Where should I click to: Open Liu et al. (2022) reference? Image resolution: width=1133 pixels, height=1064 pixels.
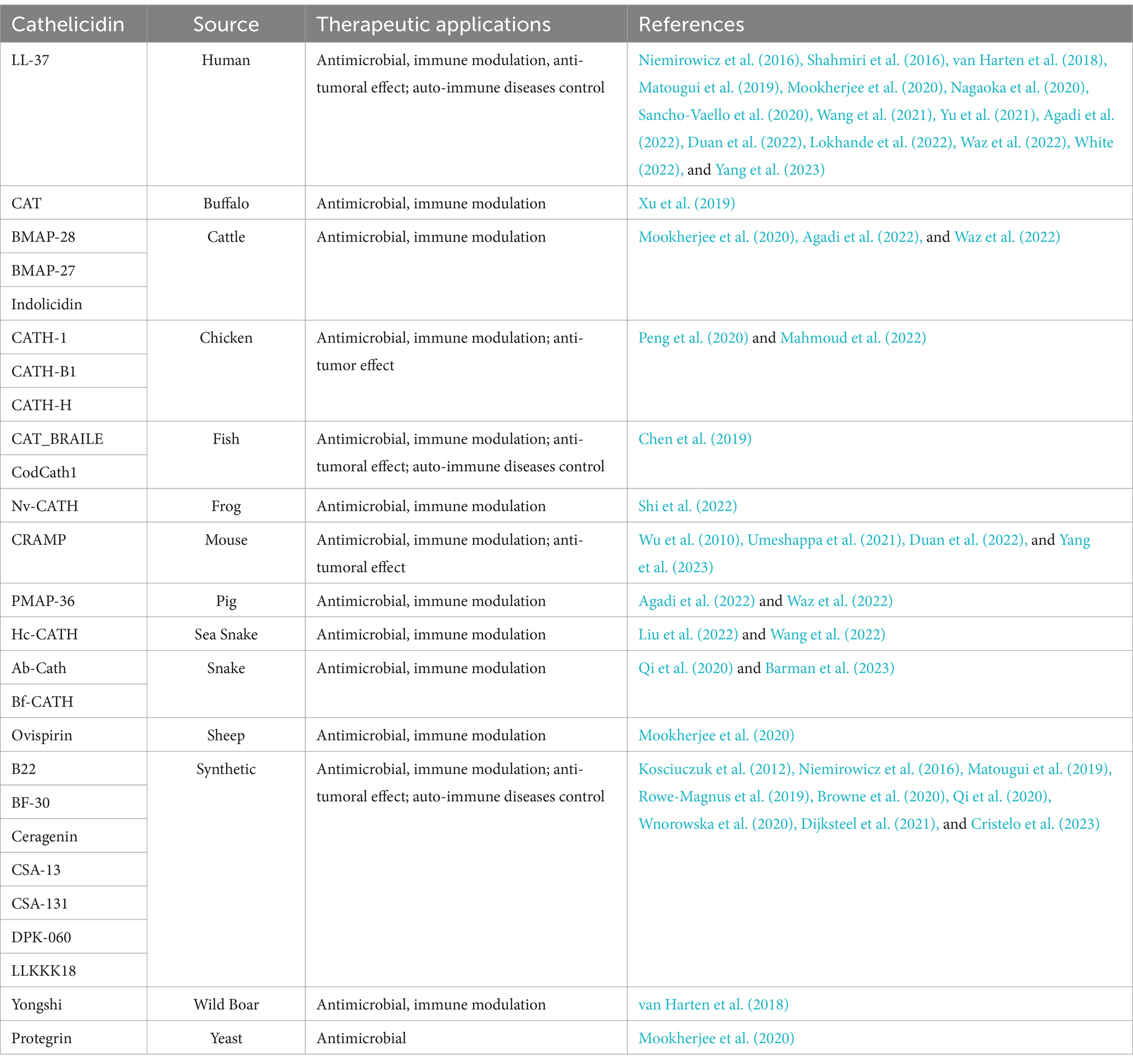688,634
